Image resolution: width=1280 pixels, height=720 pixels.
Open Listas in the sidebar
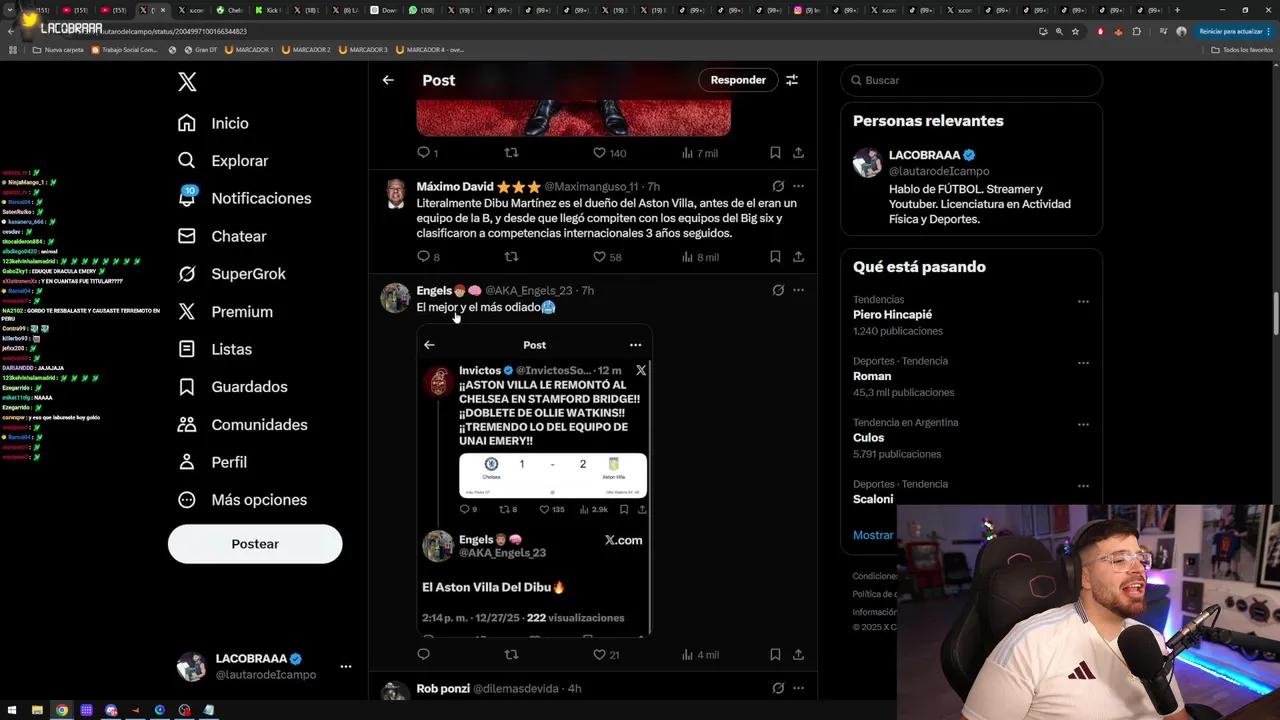coord(215,349)
